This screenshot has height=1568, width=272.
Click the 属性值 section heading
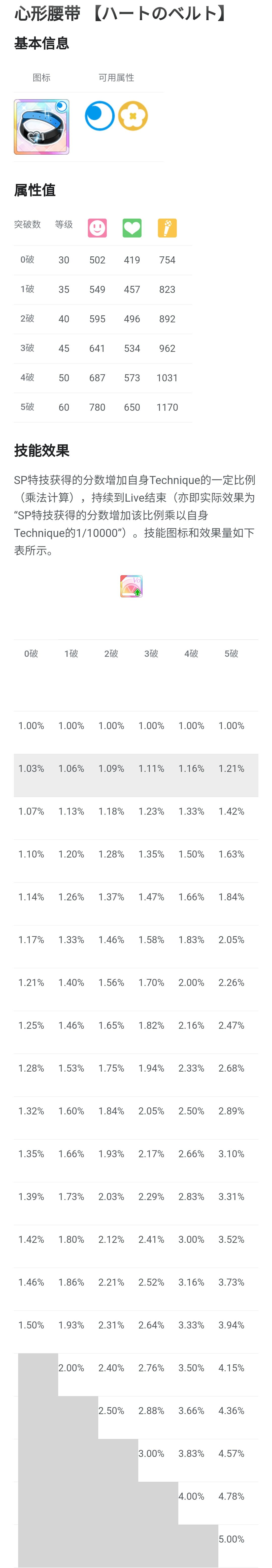click(x=35, y=190)
